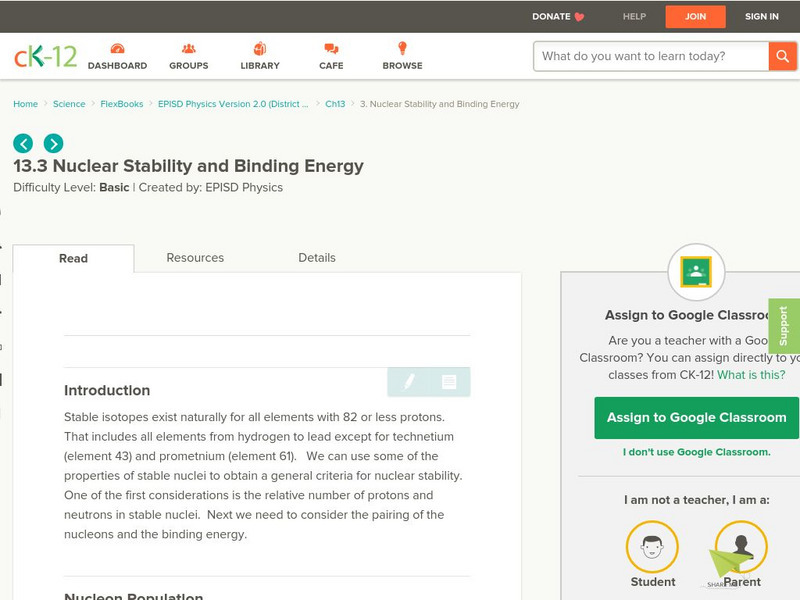800x600 pixels.
Task: Select the Student role icon
Action: click(x=651, y=548)
